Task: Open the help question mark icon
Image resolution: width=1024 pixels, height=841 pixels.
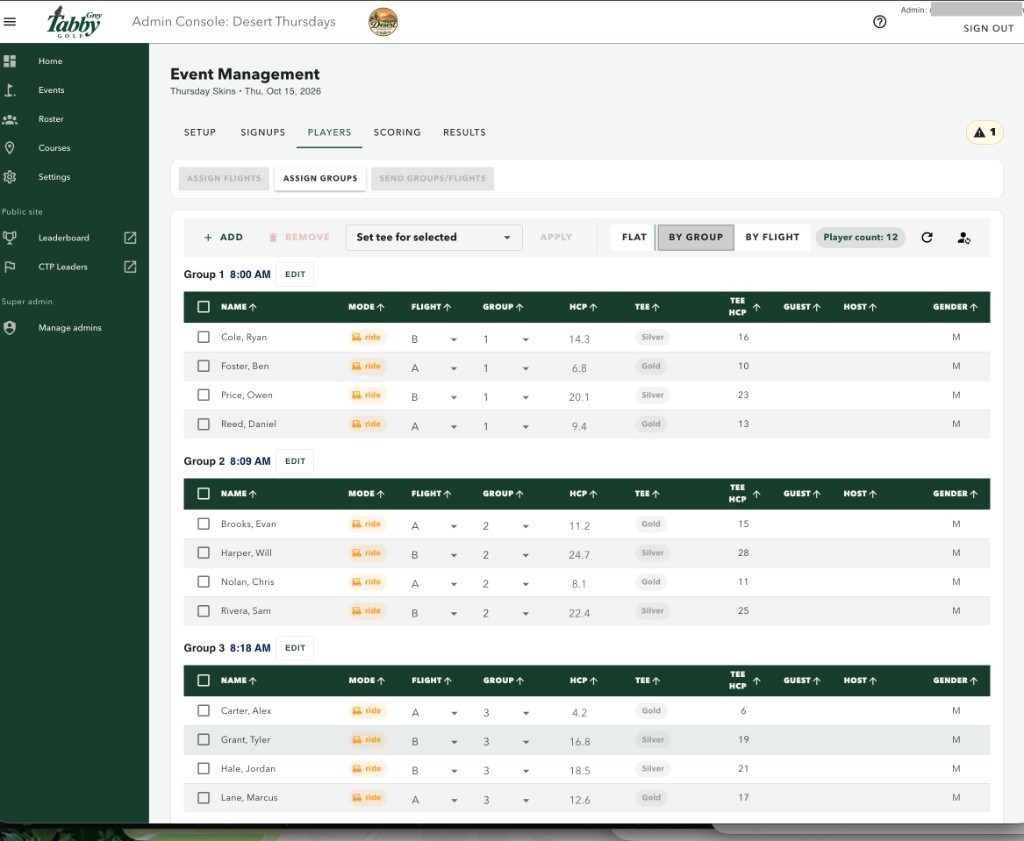Action: 880,22
